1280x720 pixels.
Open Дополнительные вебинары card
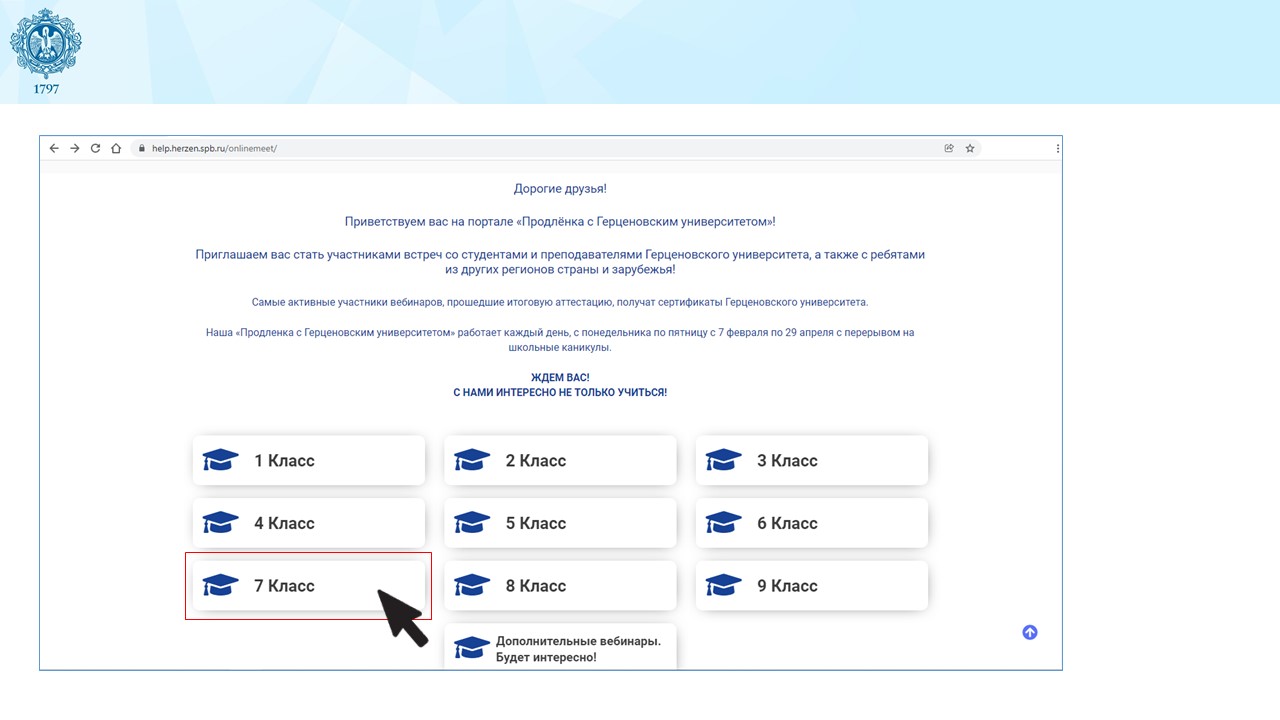point(560,647)
